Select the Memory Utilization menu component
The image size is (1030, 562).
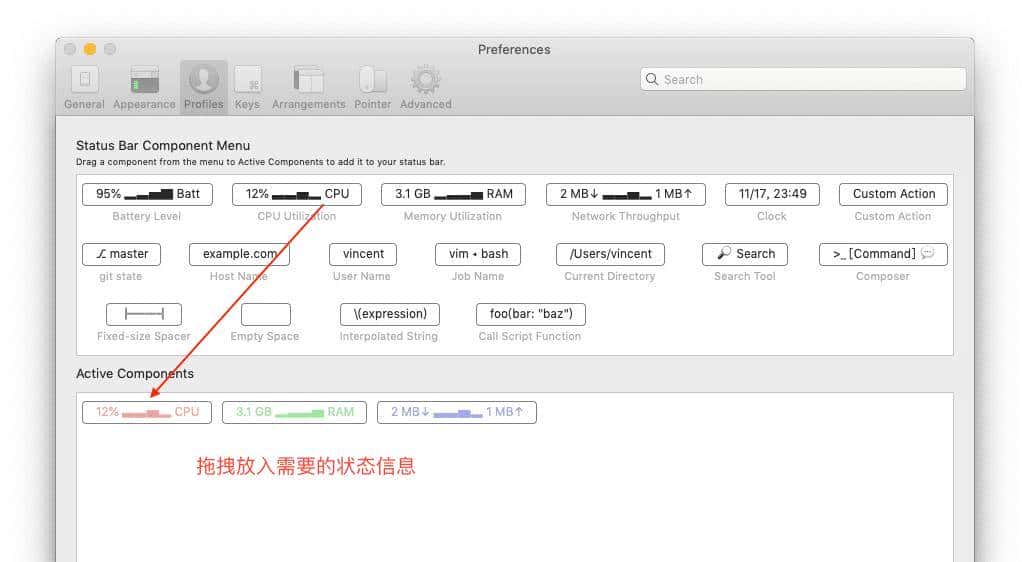tap(453, 194)
